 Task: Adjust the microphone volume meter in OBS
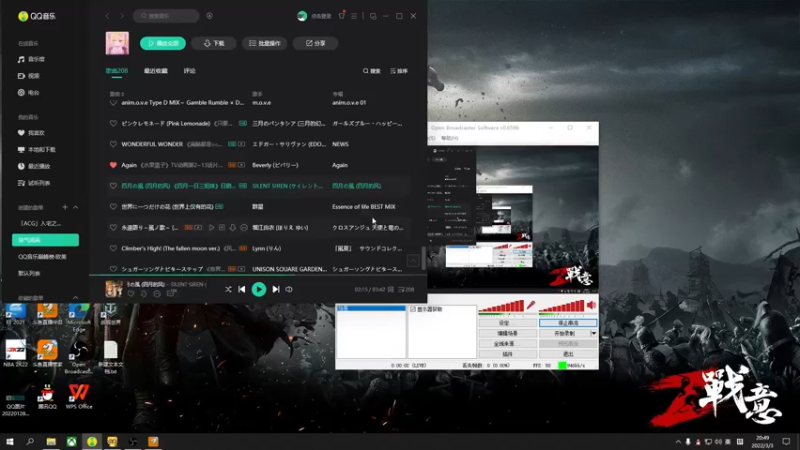502,306
